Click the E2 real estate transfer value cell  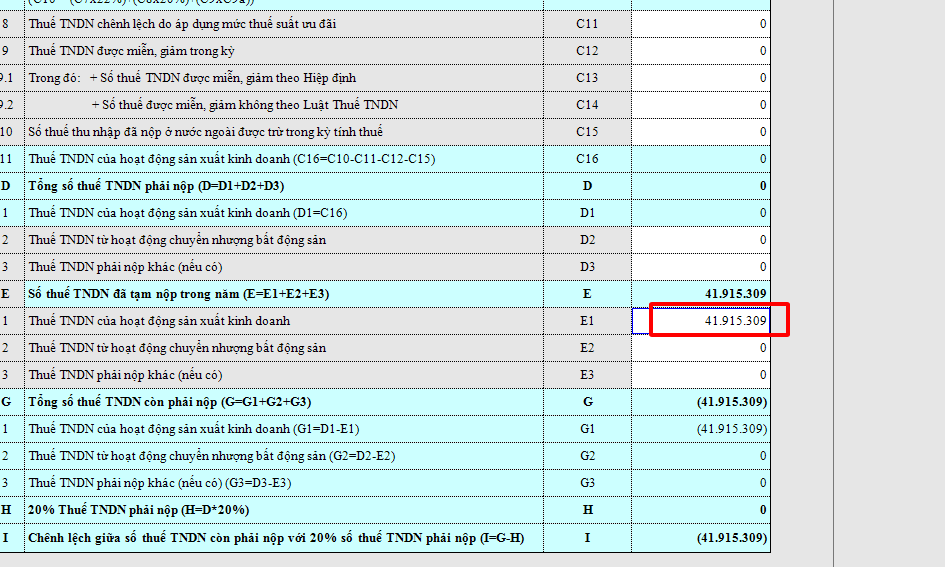[x=702, y=348]
